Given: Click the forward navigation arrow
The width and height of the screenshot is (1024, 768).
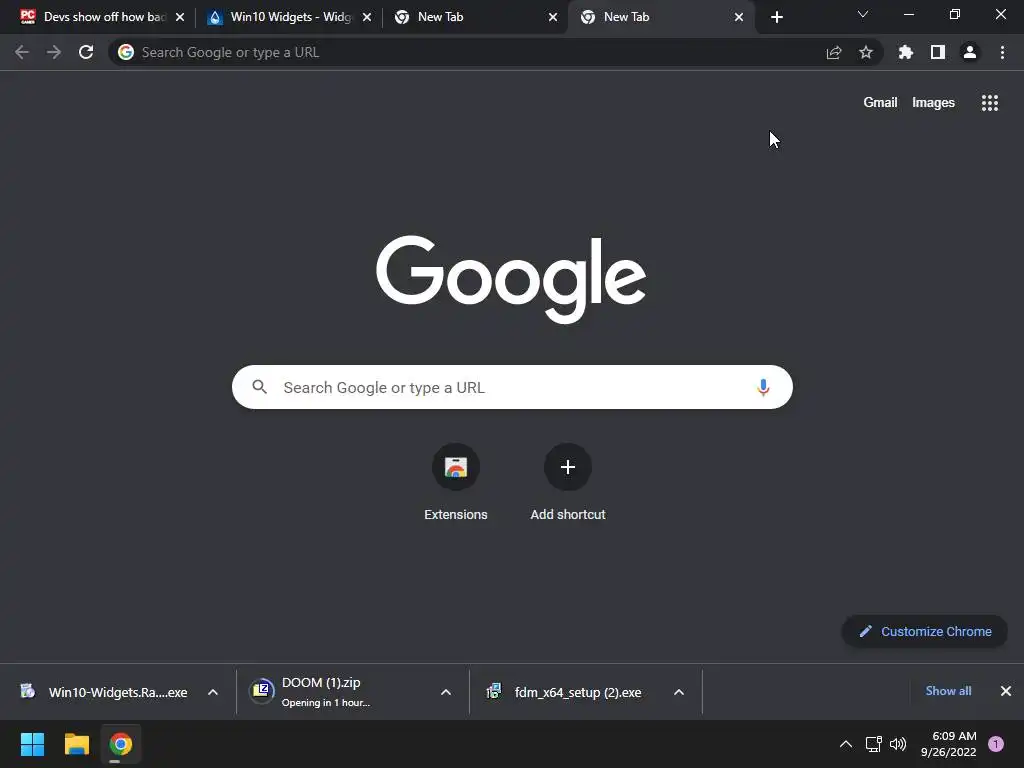Looking at the screenshot, I should pos(54,52).
